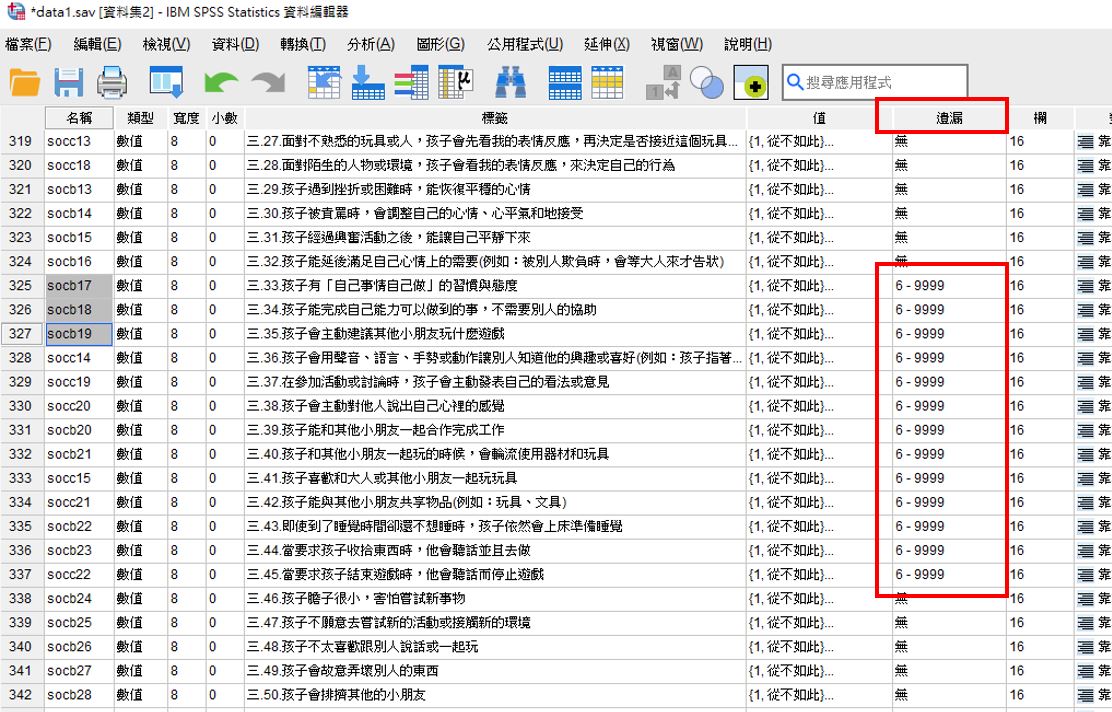Open the 值 cell for row 319

pos(819,142)
